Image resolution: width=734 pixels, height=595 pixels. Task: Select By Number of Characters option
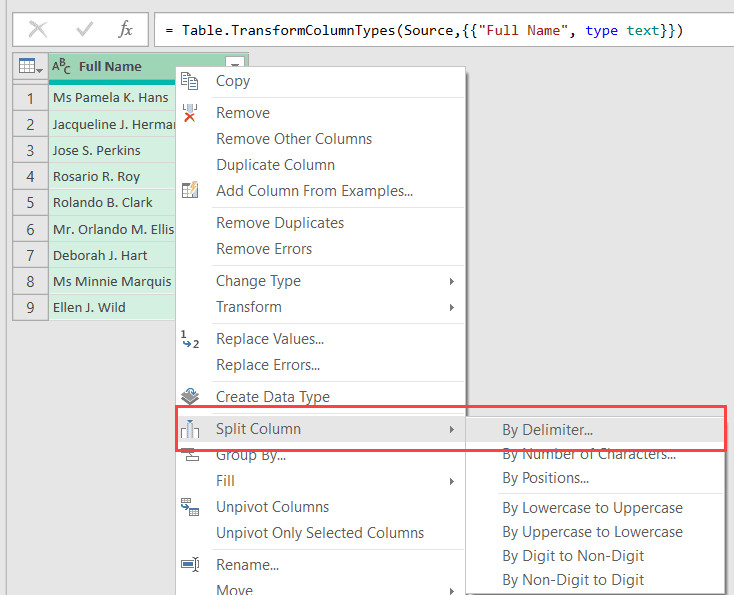pos(588,454)
